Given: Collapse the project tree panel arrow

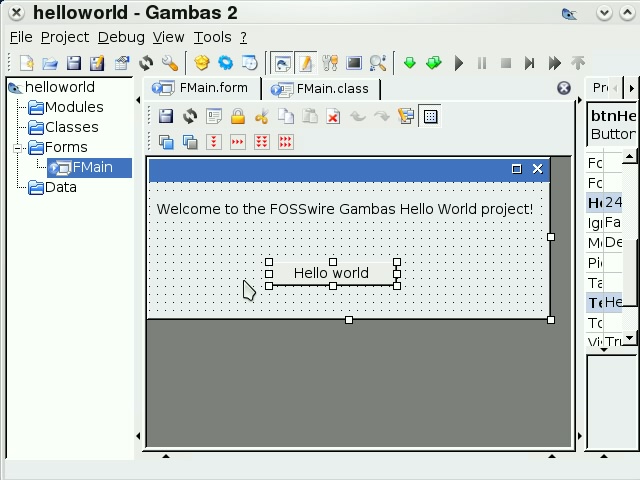Looking at the screenshot, I should [138, 100].
